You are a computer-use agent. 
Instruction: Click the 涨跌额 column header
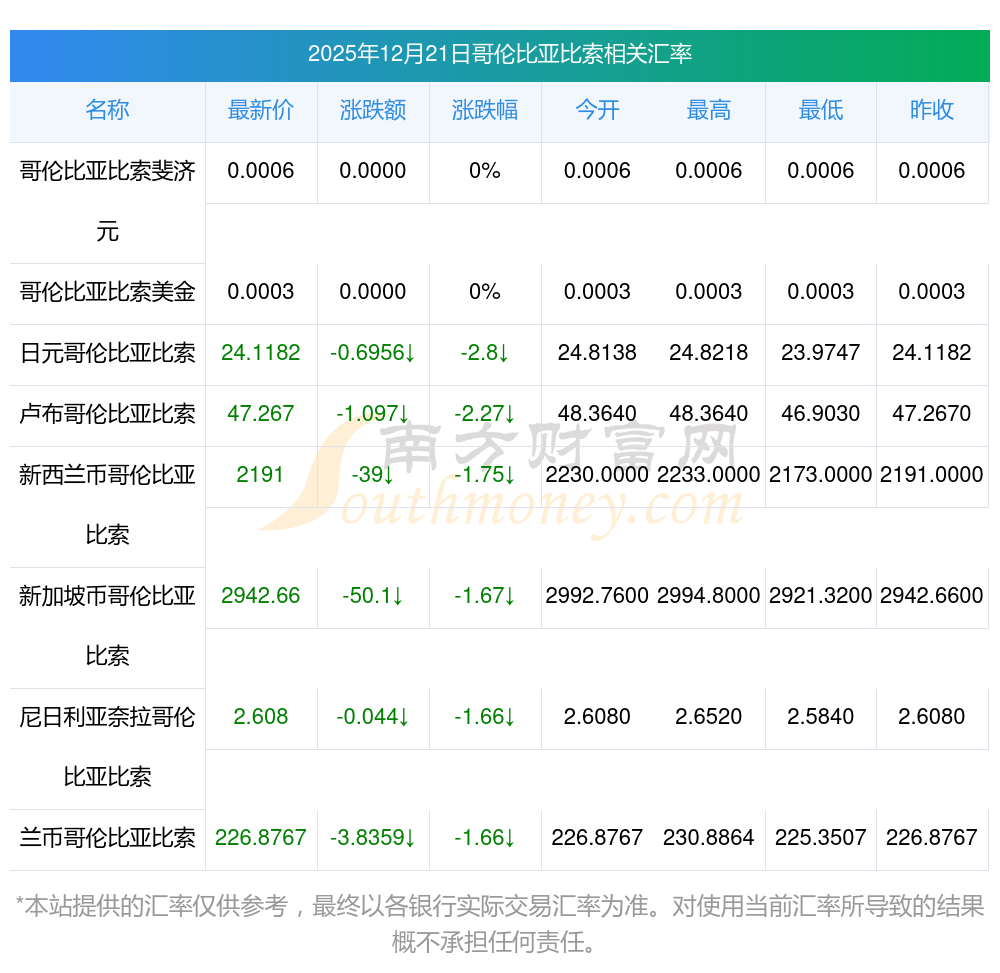[x=372, y=110]
